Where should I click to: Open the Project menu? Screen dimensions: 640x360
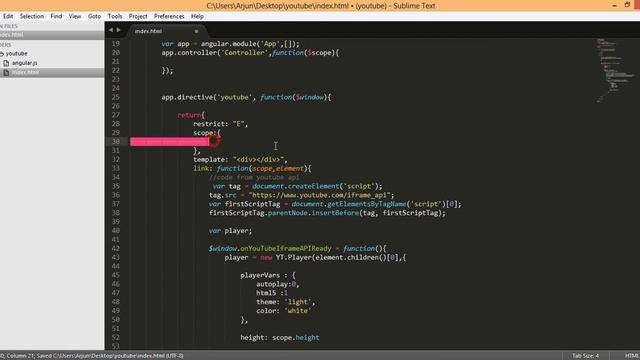click(138, 16)
